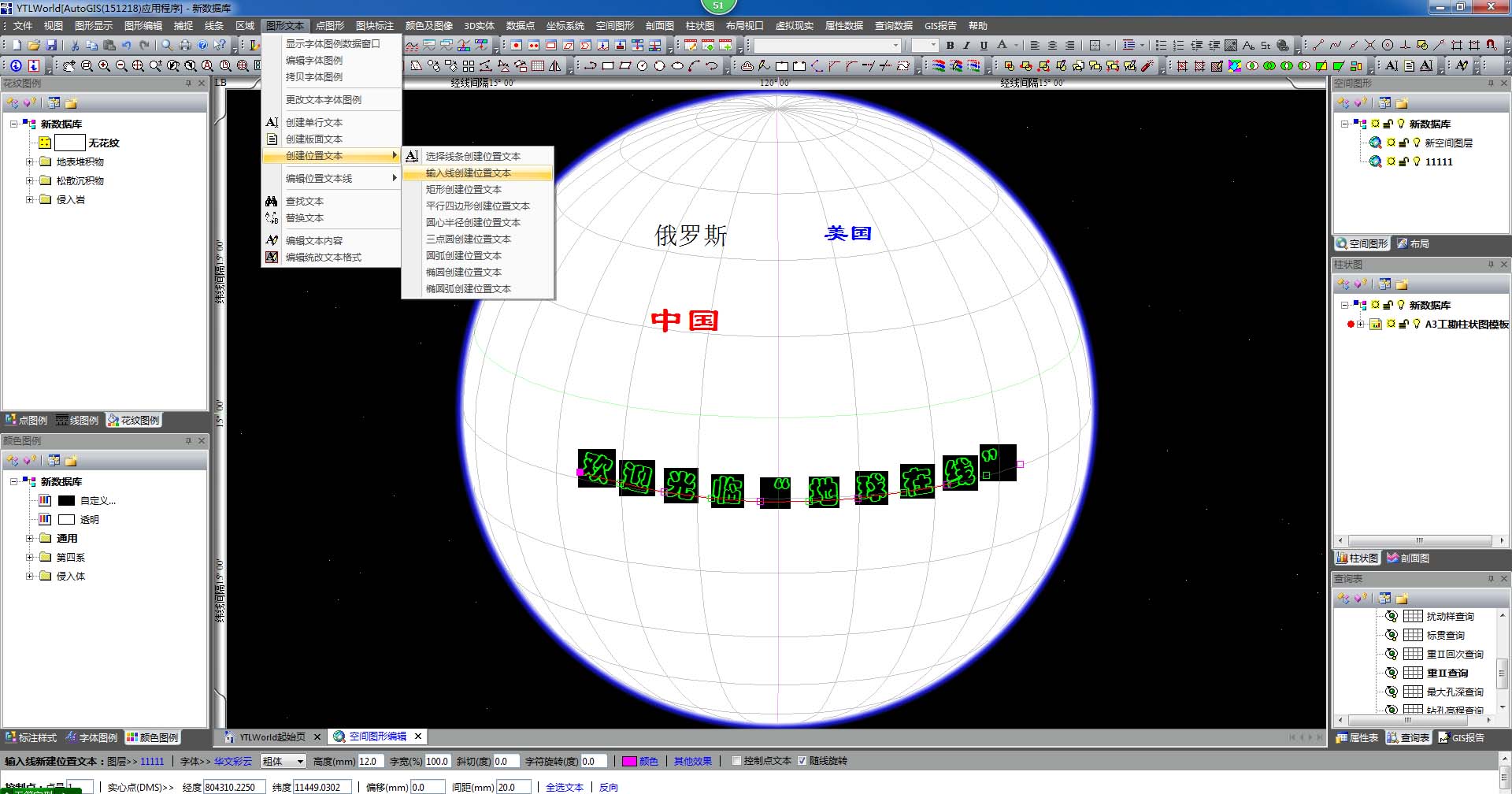Select the draw ellipse tool icon
The image size is (1512, 794).
pos(677,66)
